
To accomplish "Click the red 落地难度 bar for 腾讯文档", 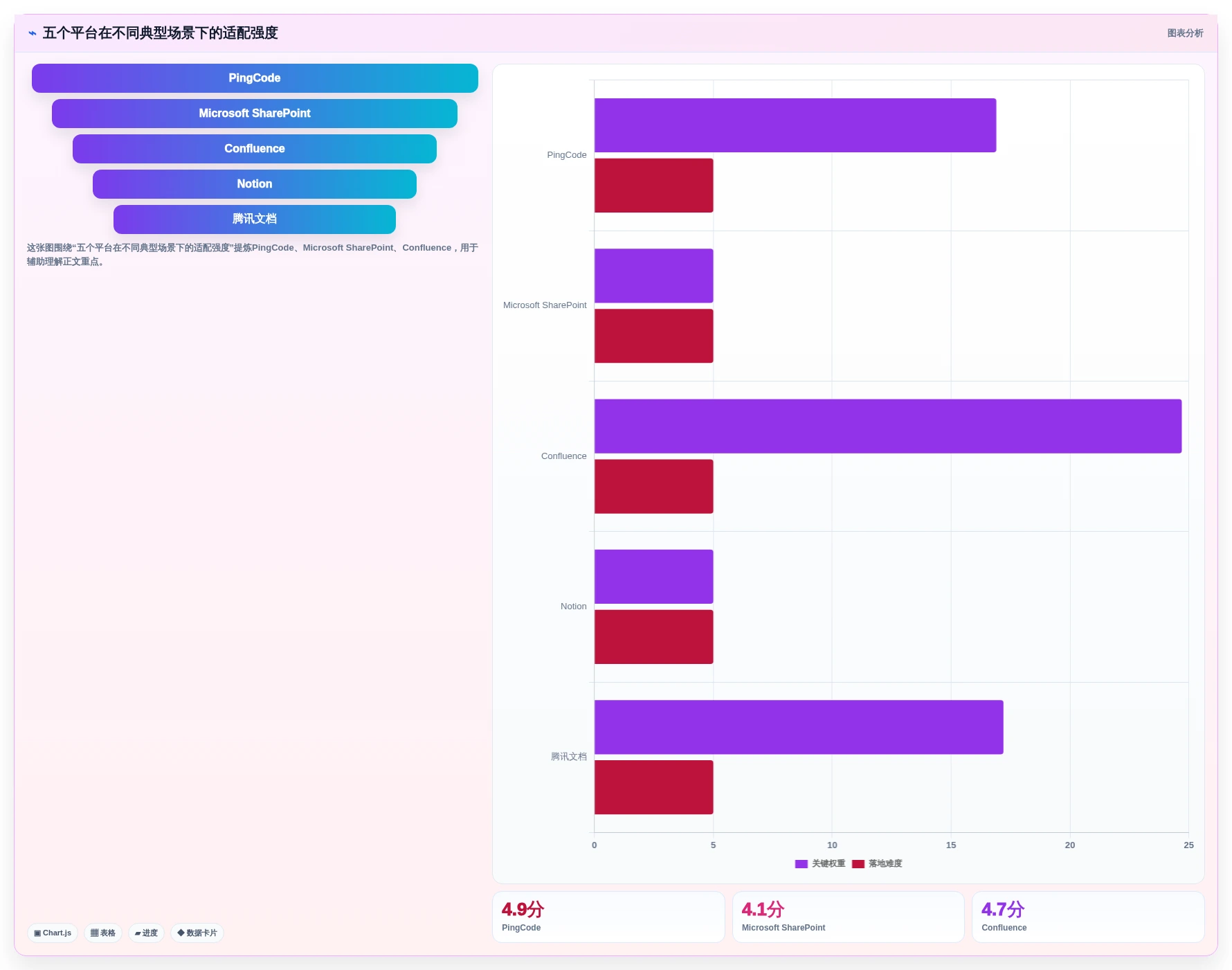I will click(x=653, y=787).
